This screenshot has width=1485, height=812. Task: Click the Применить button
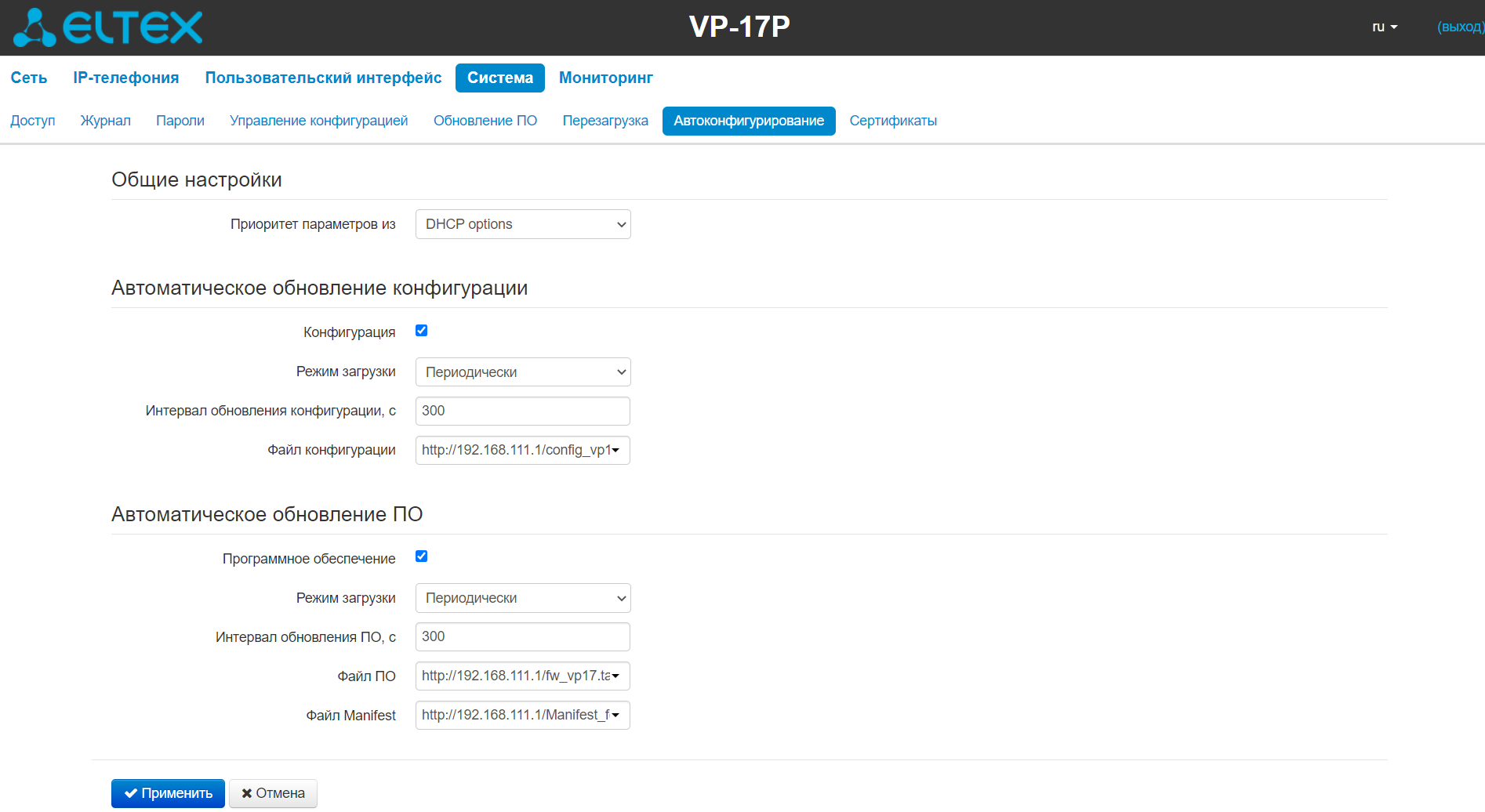click(168, 793)
